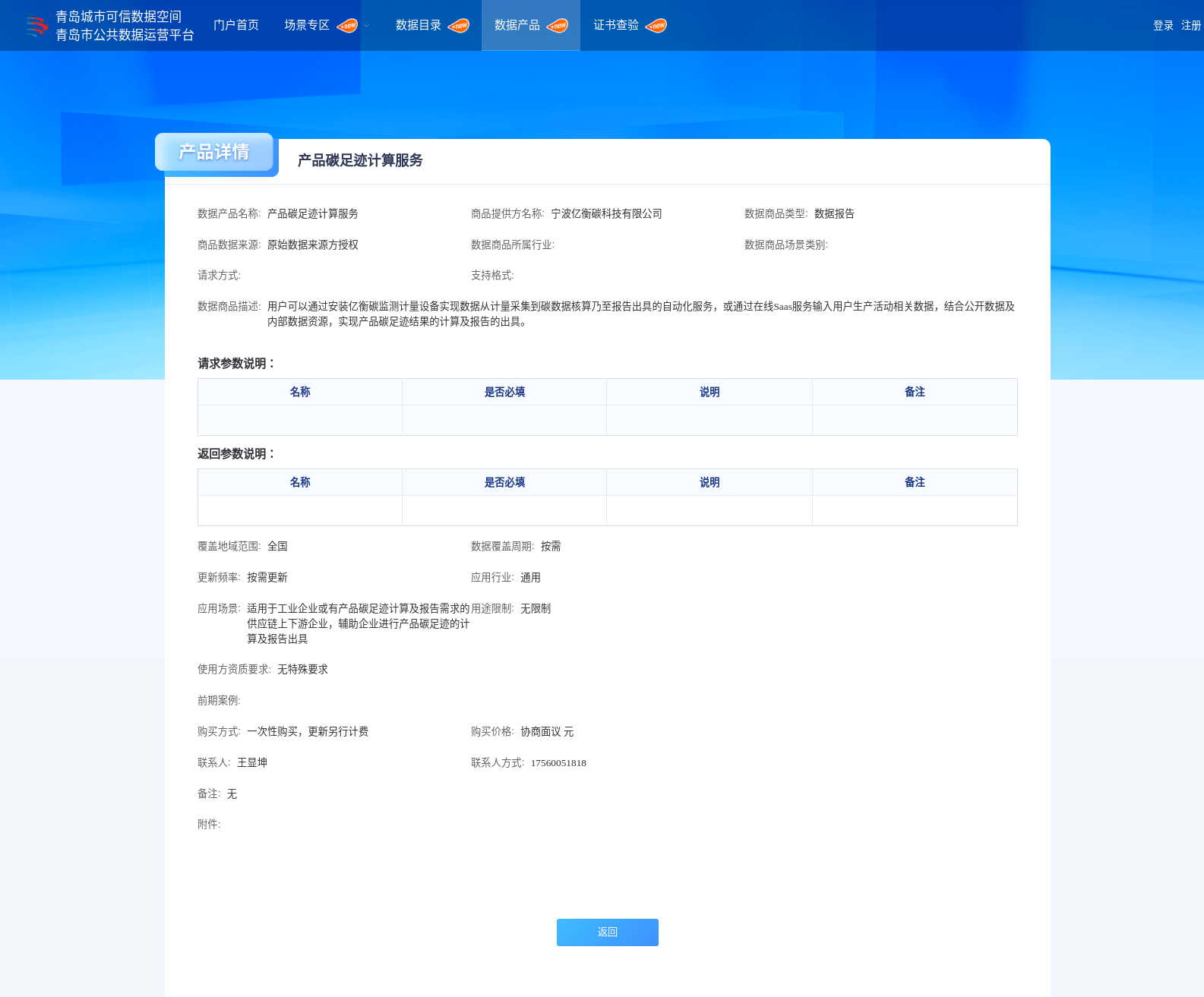Click the 备注 header in request parameters table
Image resolution: width=1204 pixels, height=997 pixels.
(x=915, y=392)
